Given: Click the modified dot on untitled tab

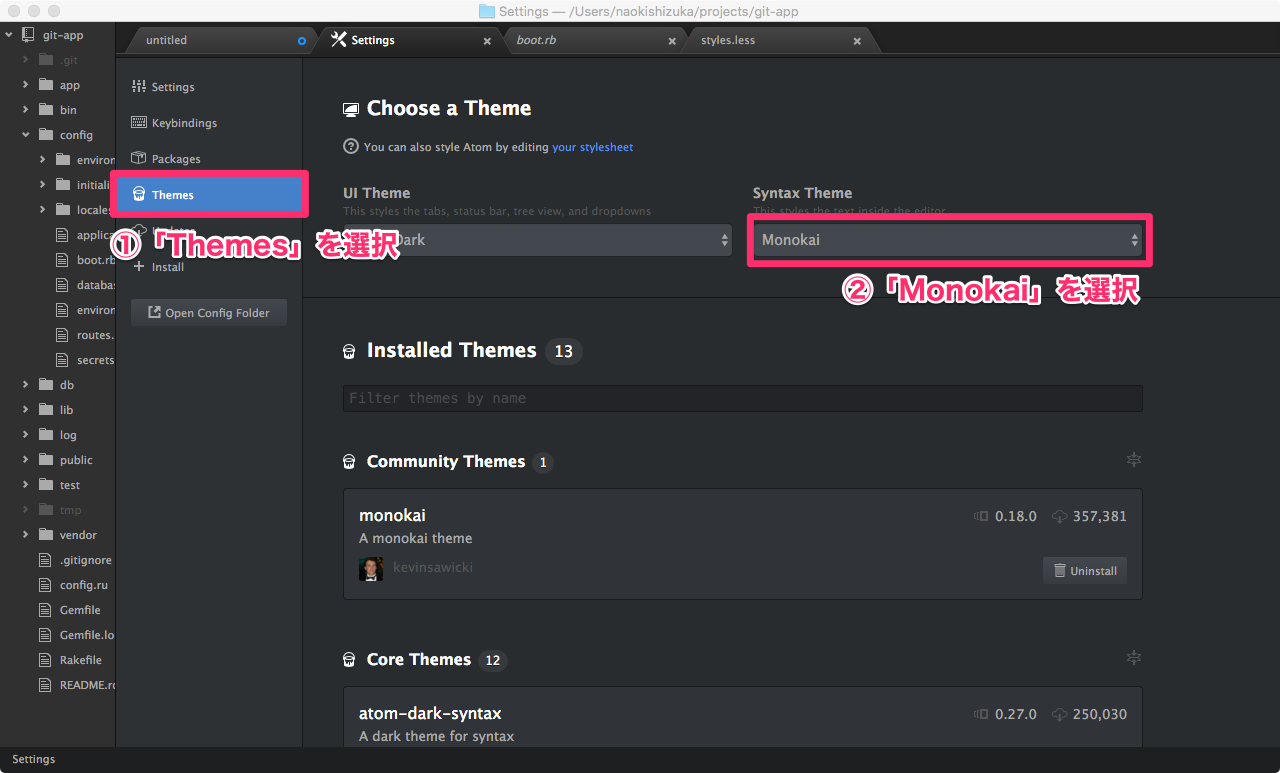Looking at the screenshot, I should click(302, 41).
